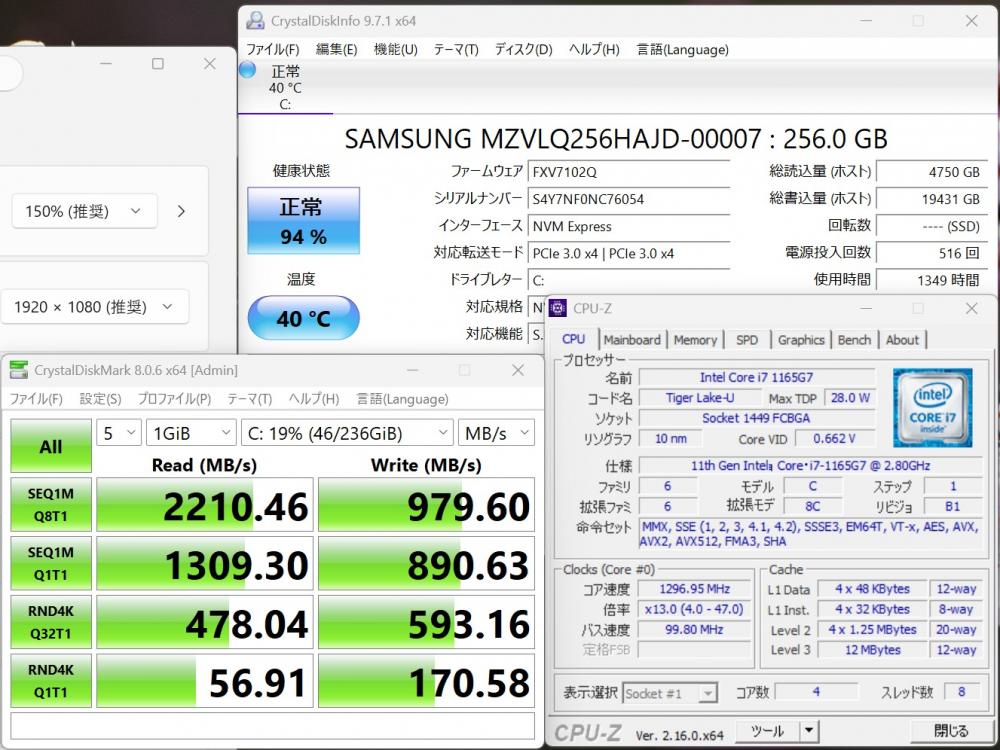The image size is (1000, 750).
Task: Open ファイル(F) menu in CrystalDiskInfo
Action: click(x=272, y=50)
